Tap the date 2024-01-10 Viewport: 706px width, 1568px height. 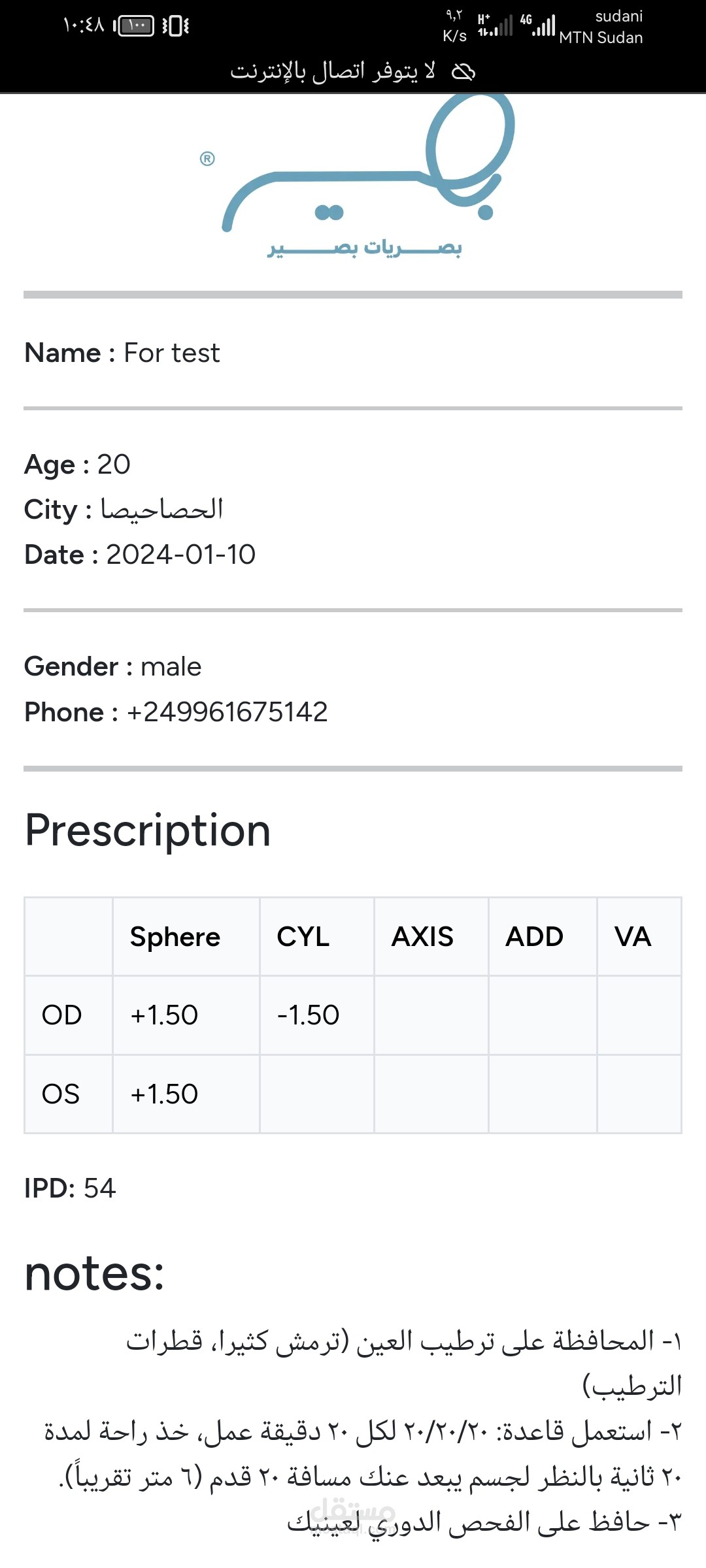pos(180,555)
